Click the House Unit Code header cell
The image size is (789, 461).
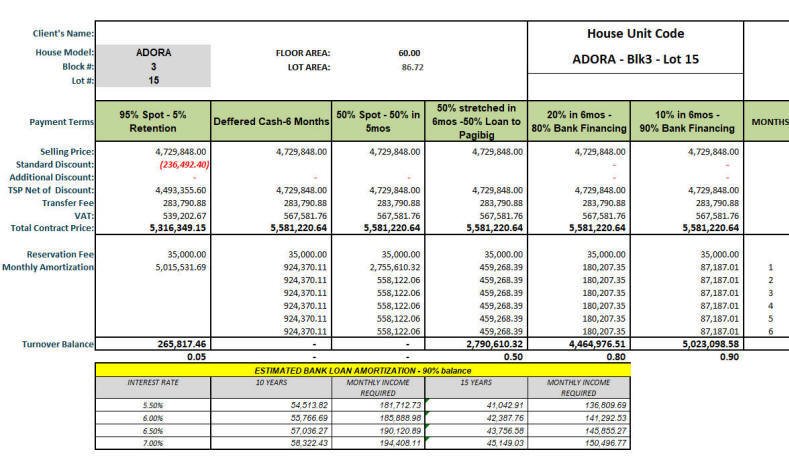[x=635, y=33]
